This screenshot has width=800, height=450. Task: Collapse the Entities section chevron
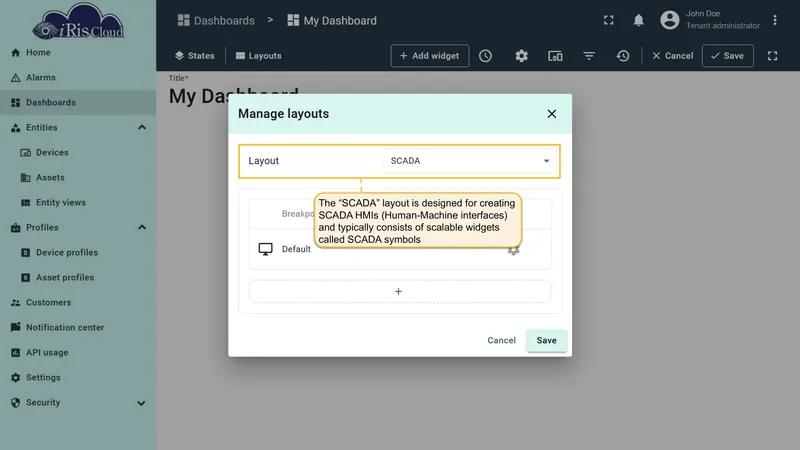142,128
